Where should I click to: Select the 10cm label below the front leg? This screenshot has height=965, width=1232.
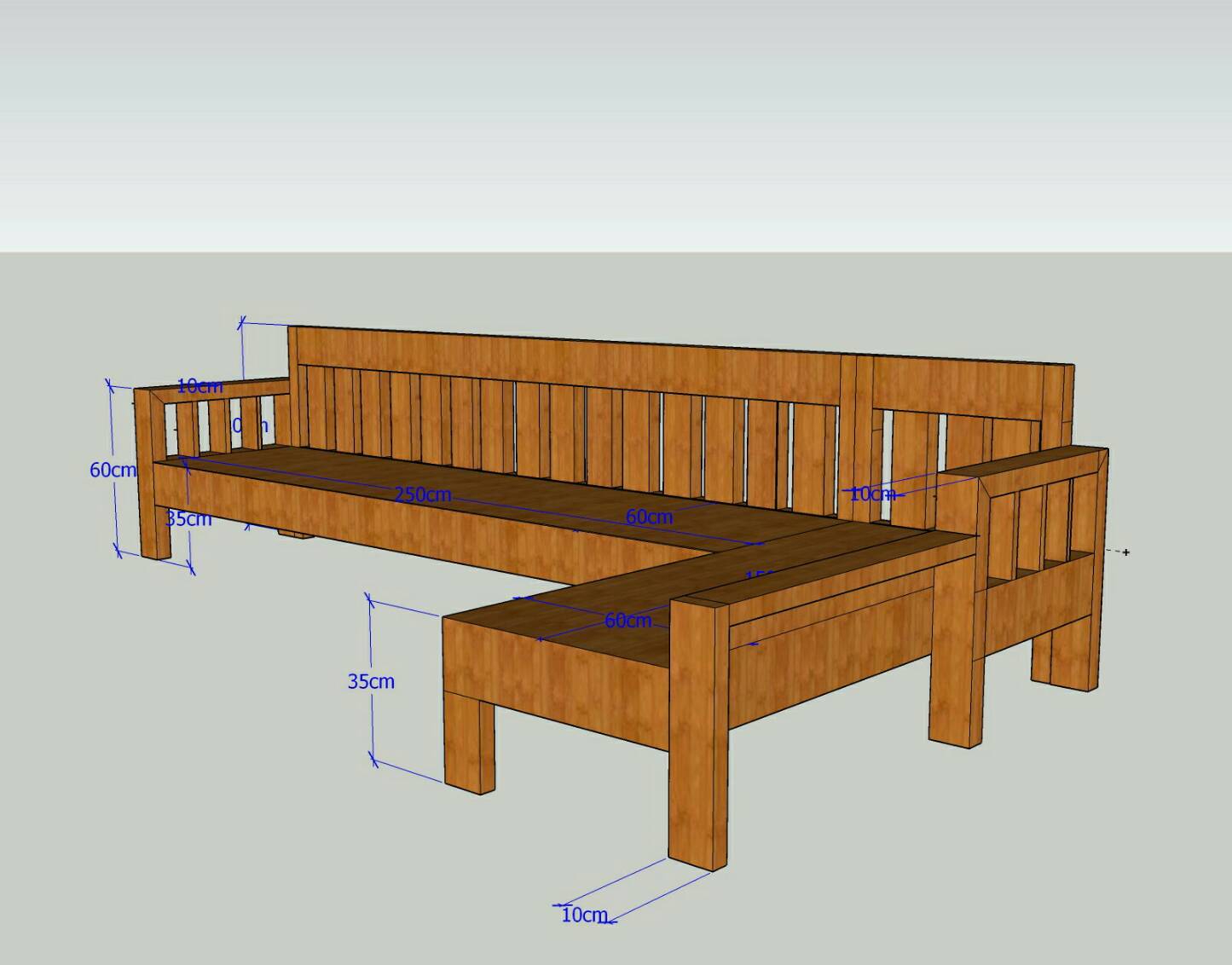[x=584, y=915]
